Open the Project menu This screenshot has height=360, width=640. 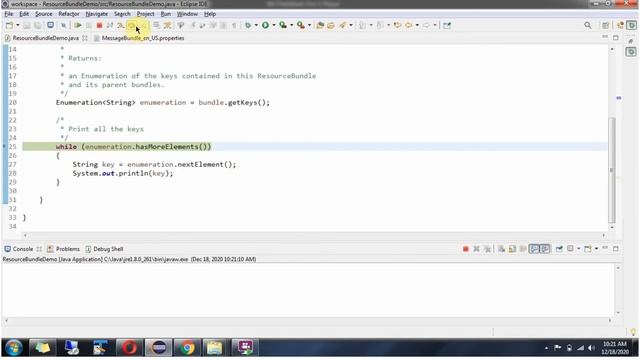tap(145, 14)
